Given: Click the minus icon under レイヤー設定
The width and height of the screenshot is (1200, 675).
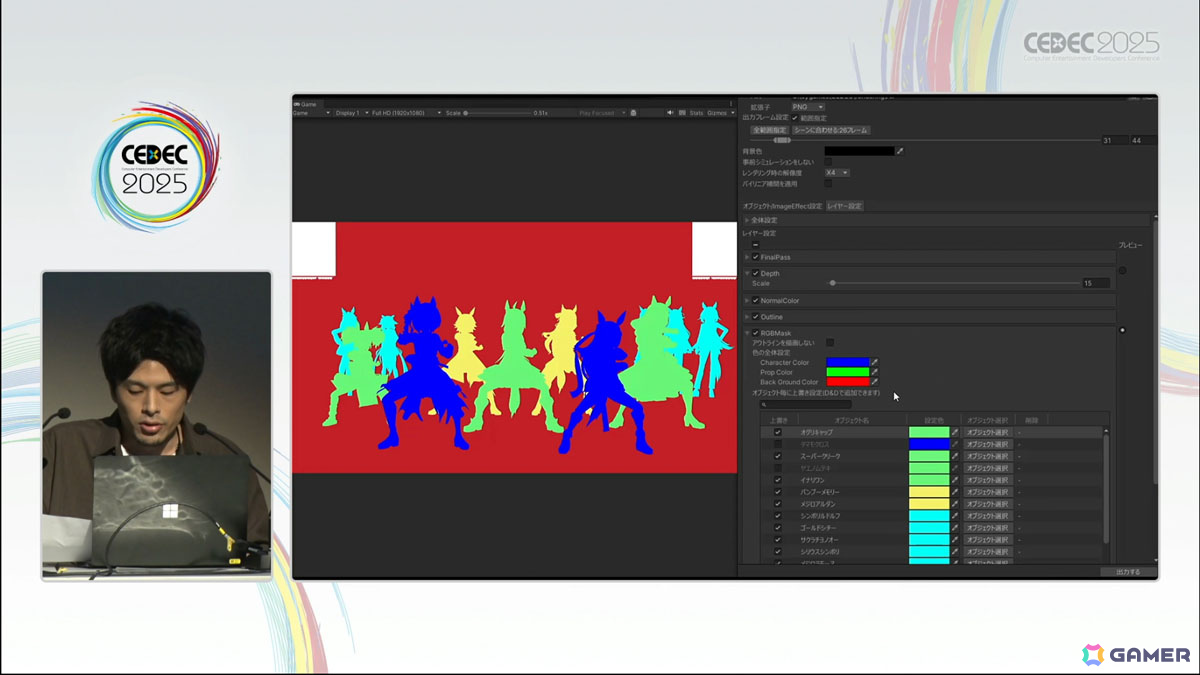Looking at the screenshot, I should point(755,244).
